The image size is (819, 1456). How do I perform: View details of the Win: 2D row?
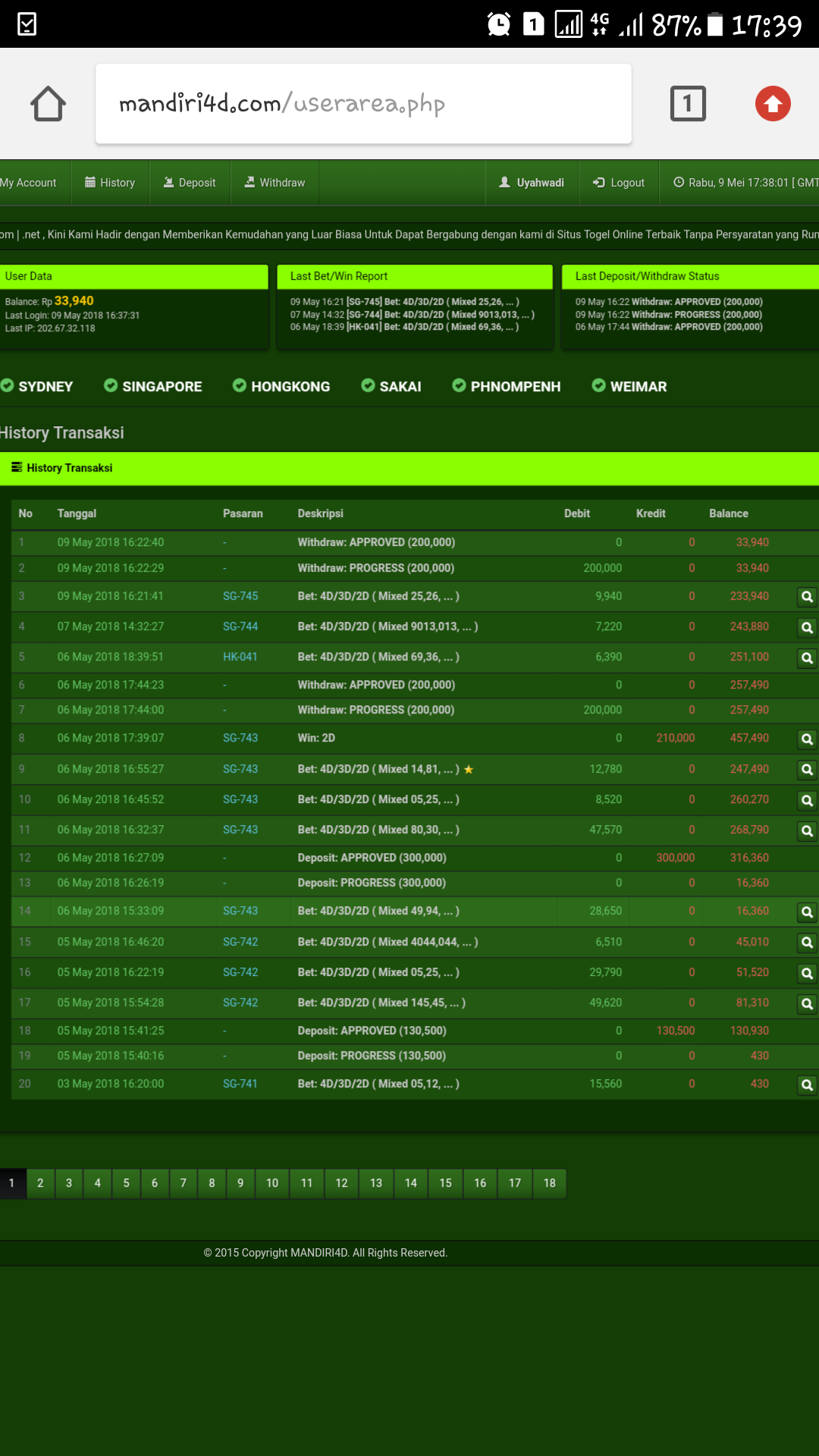807,739
